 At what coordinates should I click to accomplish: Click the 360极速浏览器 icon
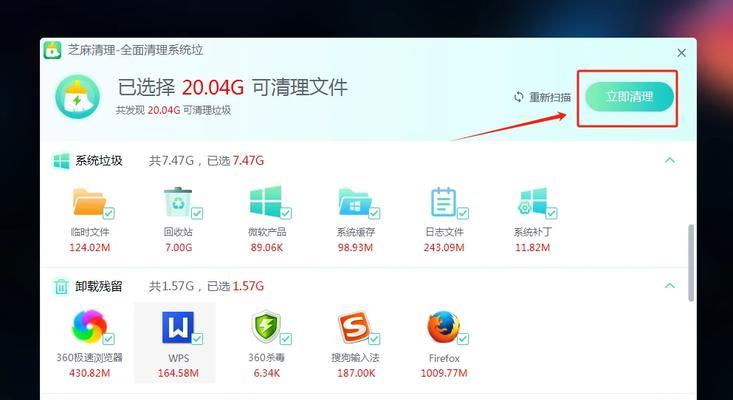coord(89,327)
